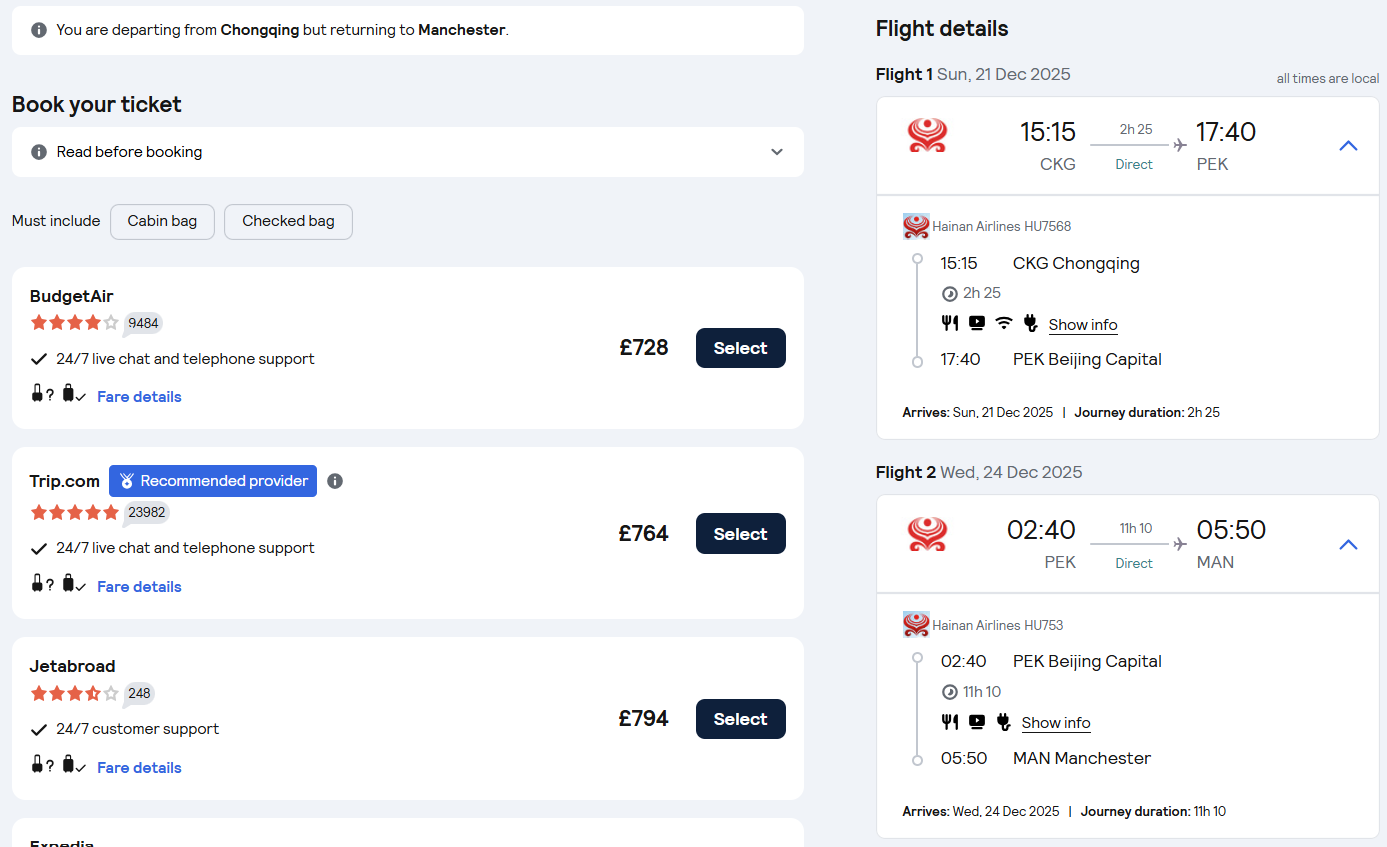Toggle the Checked bag filter
Screen dimensions: 1387x847
click(288, 221)
